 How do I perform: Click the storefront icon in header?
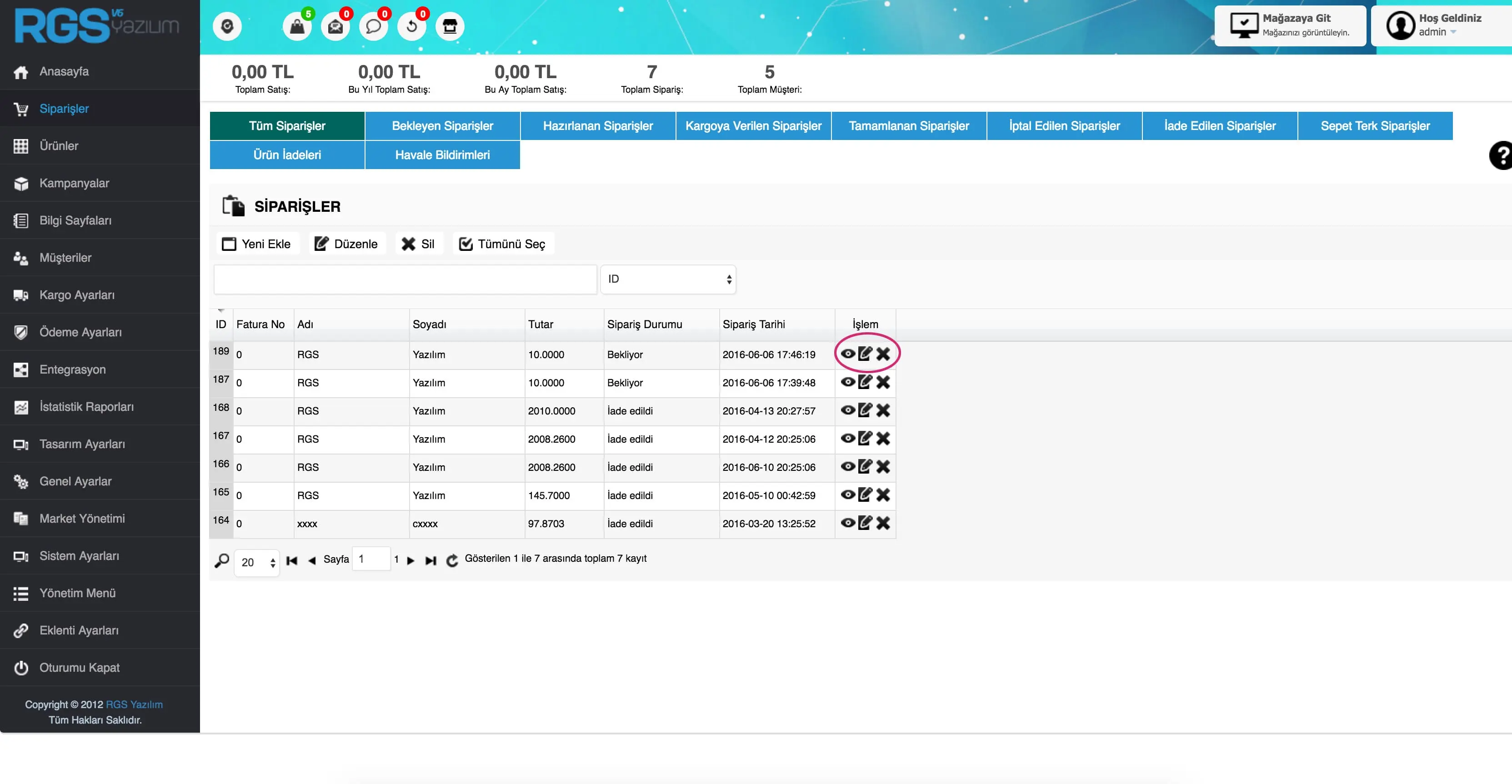coord(450,26)
